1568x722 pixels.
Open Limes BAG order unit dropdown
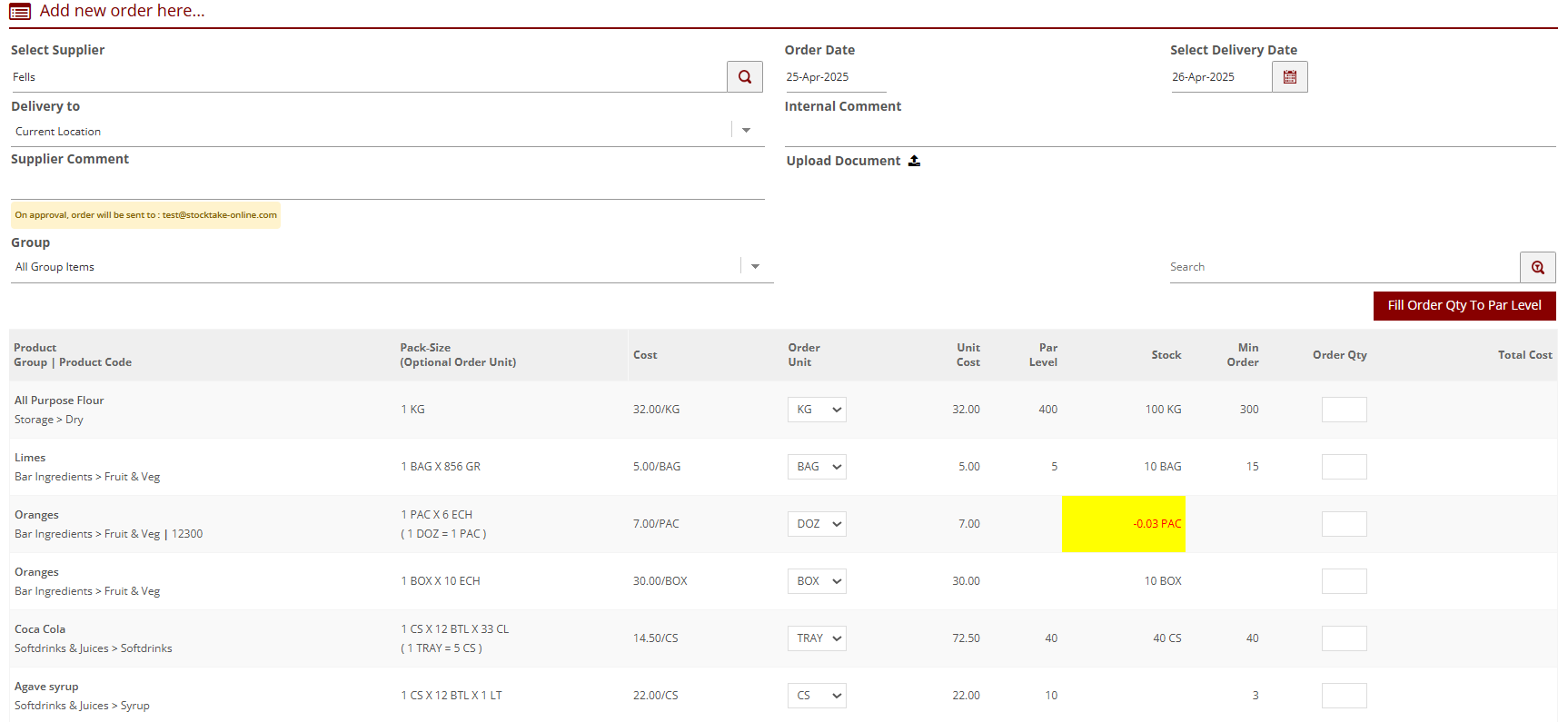[817, 467]
